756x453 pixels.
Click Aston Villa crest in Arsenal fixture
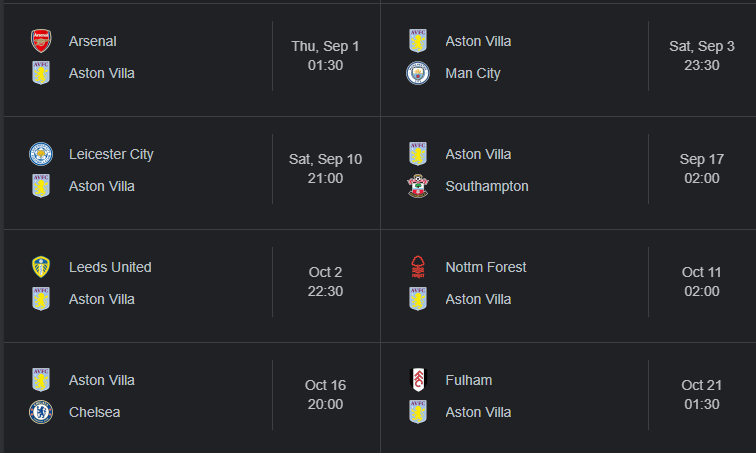click(41, 73)
